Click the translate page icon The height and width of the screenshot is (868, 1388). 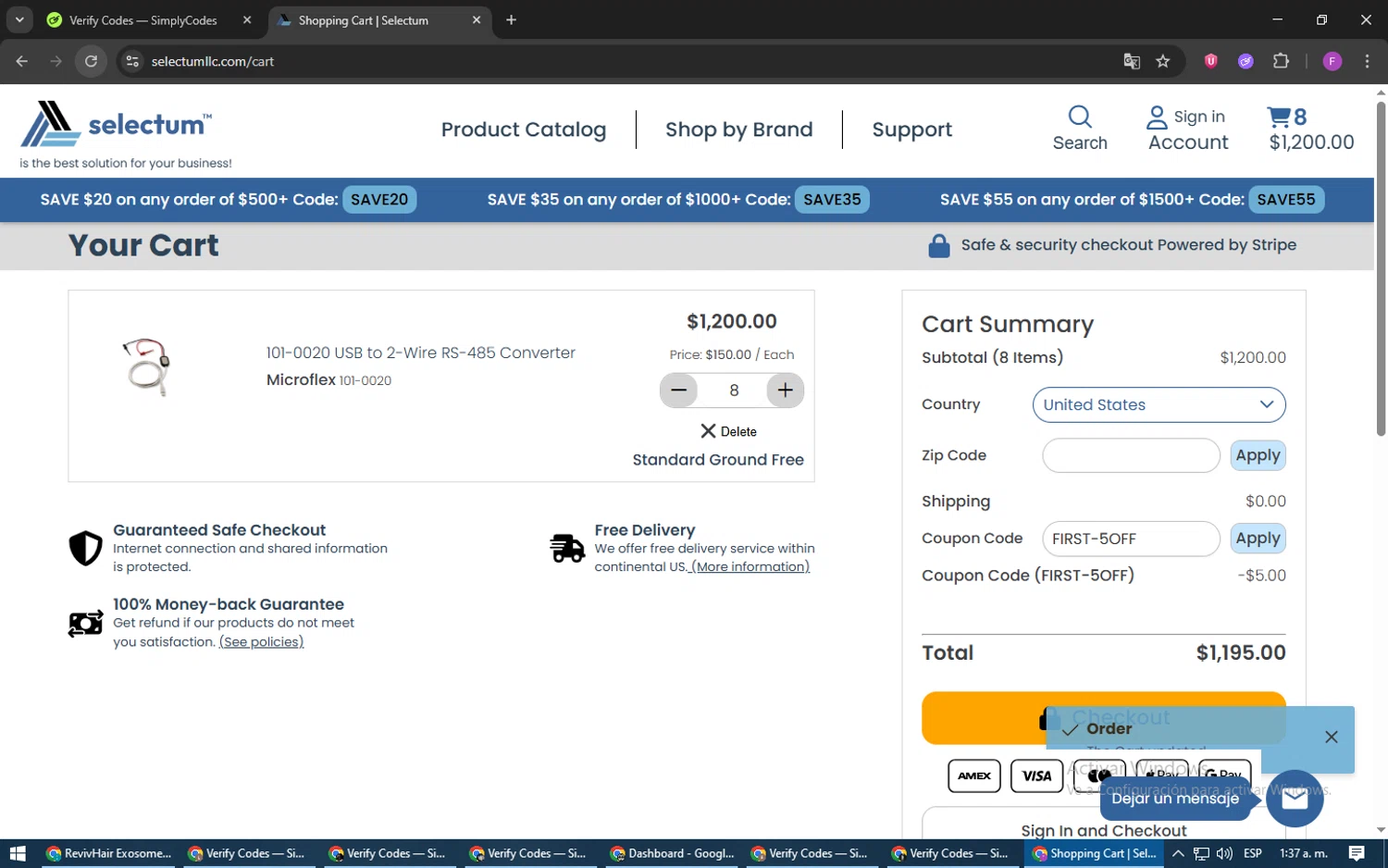pyautogui.click(x=1132, y=61)
